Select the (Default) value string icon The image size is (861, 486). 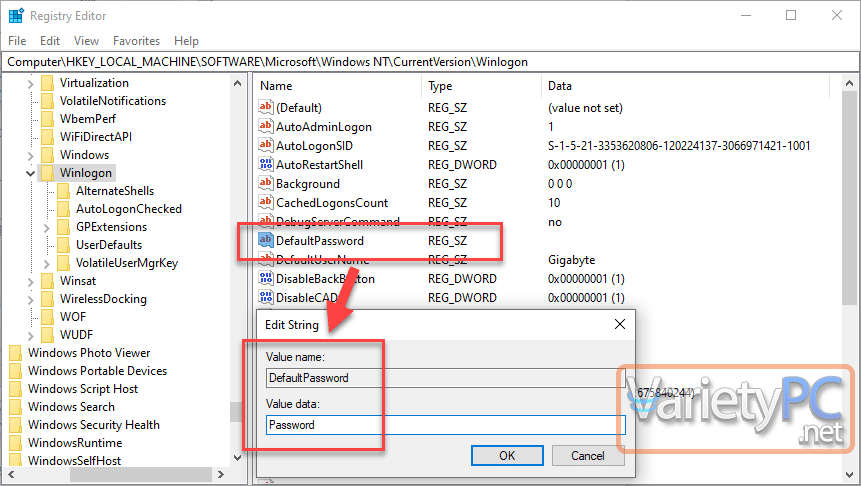tap(266, 107)
